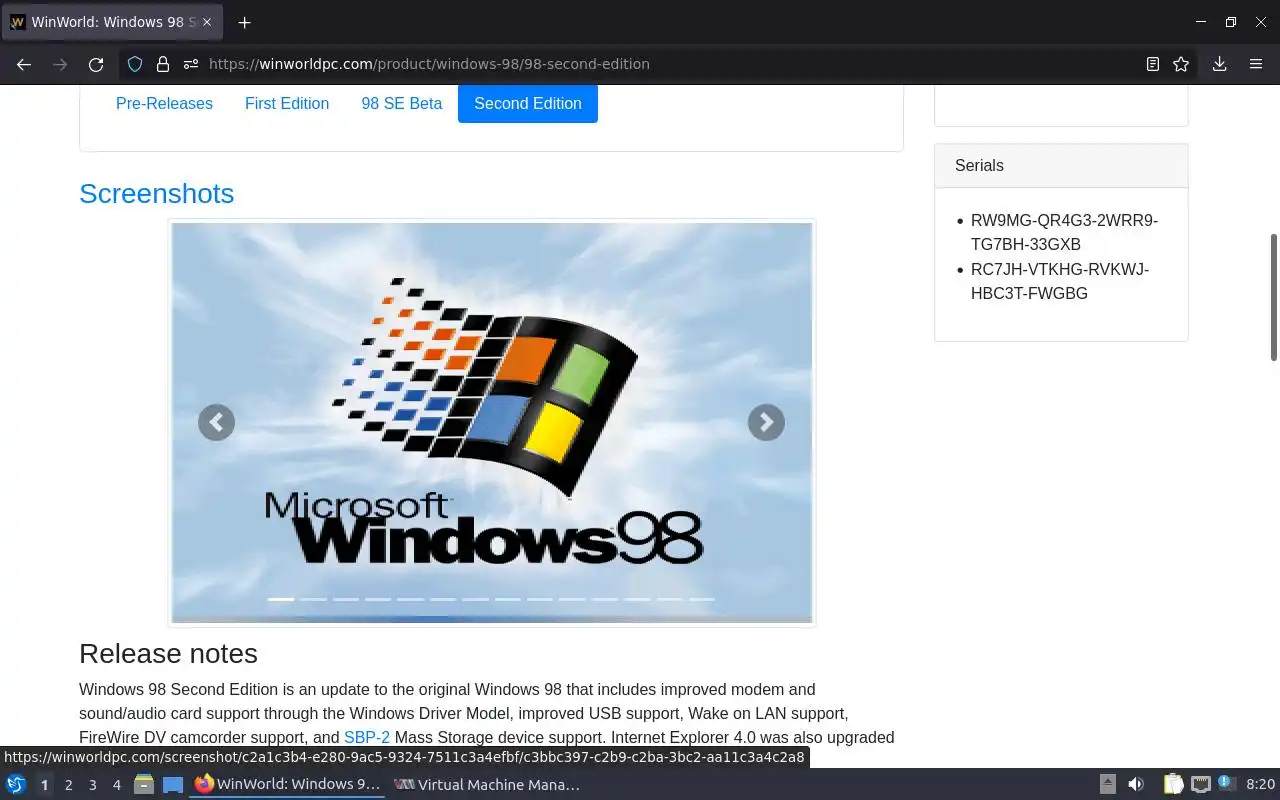Focus the WinWorld Firefox taskbar entry

pos(287,784)
